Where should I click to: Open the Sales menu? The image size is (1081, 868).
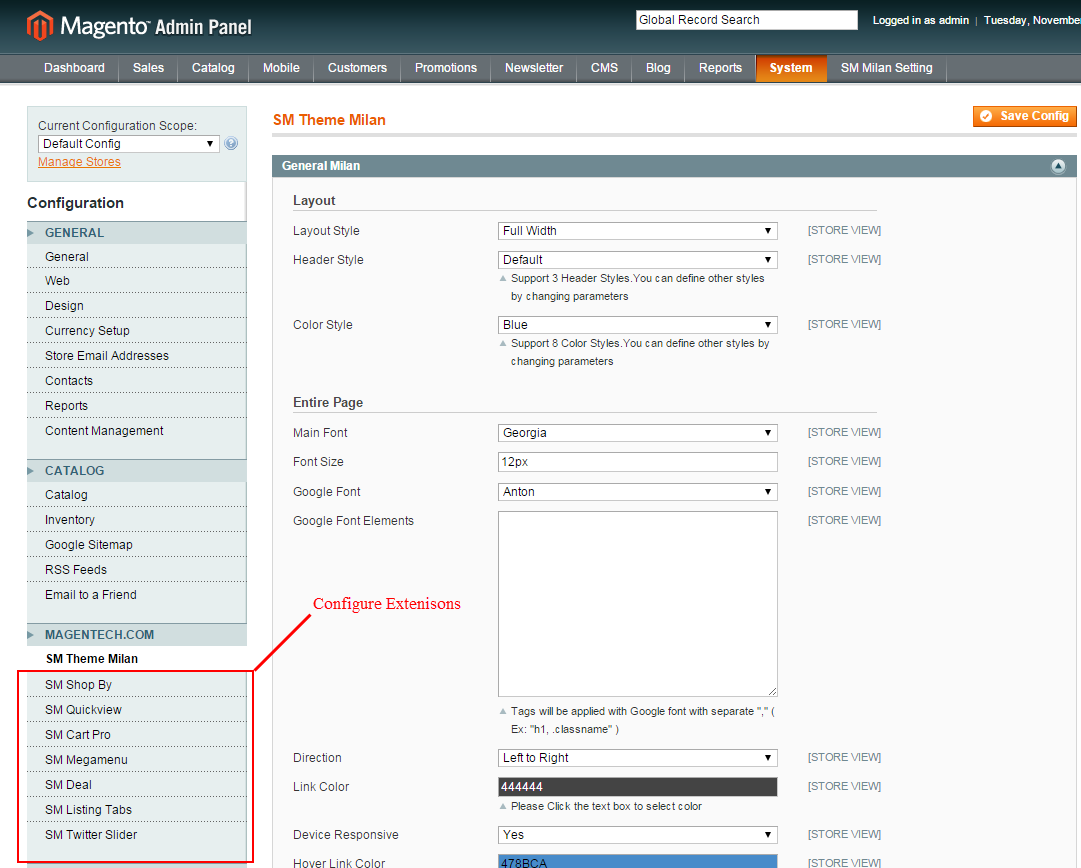(x=148, y=68)
